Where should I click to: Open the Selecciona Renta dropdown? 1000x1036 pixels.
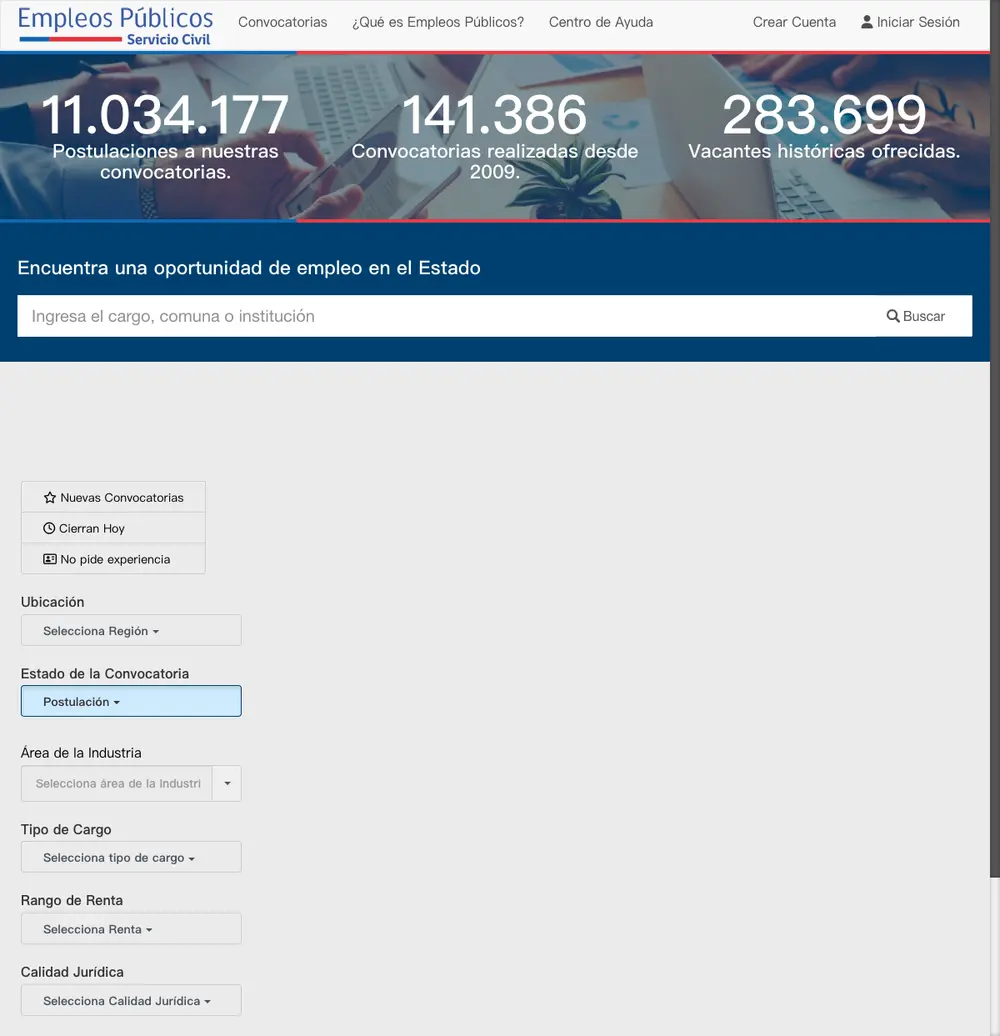(131, 929)
